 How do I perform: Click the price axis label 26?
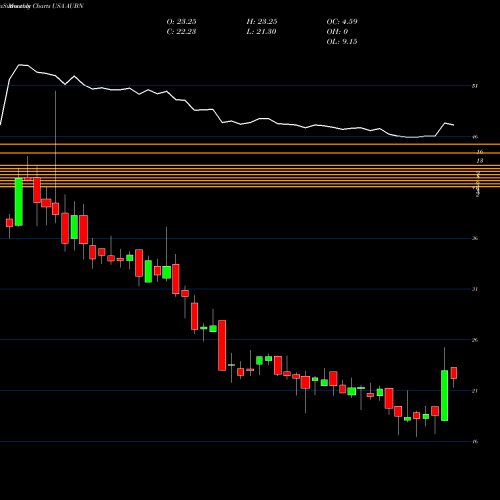475,340
